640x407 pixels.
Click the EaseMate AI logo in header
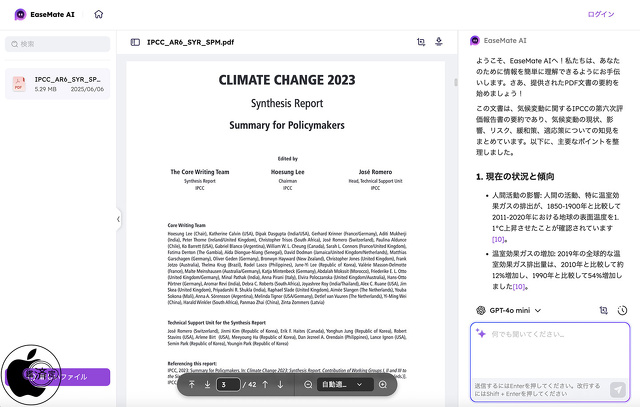click(x=44, y=14)
